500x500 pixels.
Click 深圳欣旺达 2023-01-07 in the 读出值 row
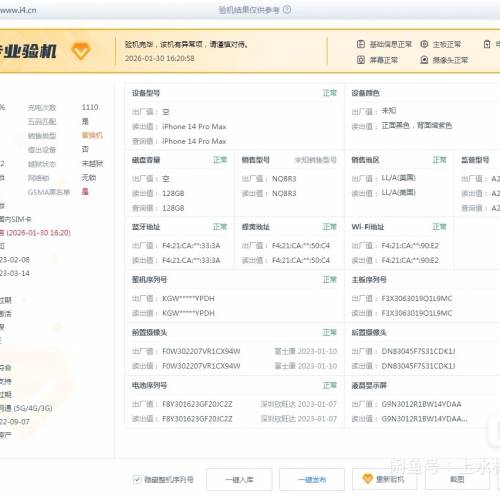tap(299, 419)
